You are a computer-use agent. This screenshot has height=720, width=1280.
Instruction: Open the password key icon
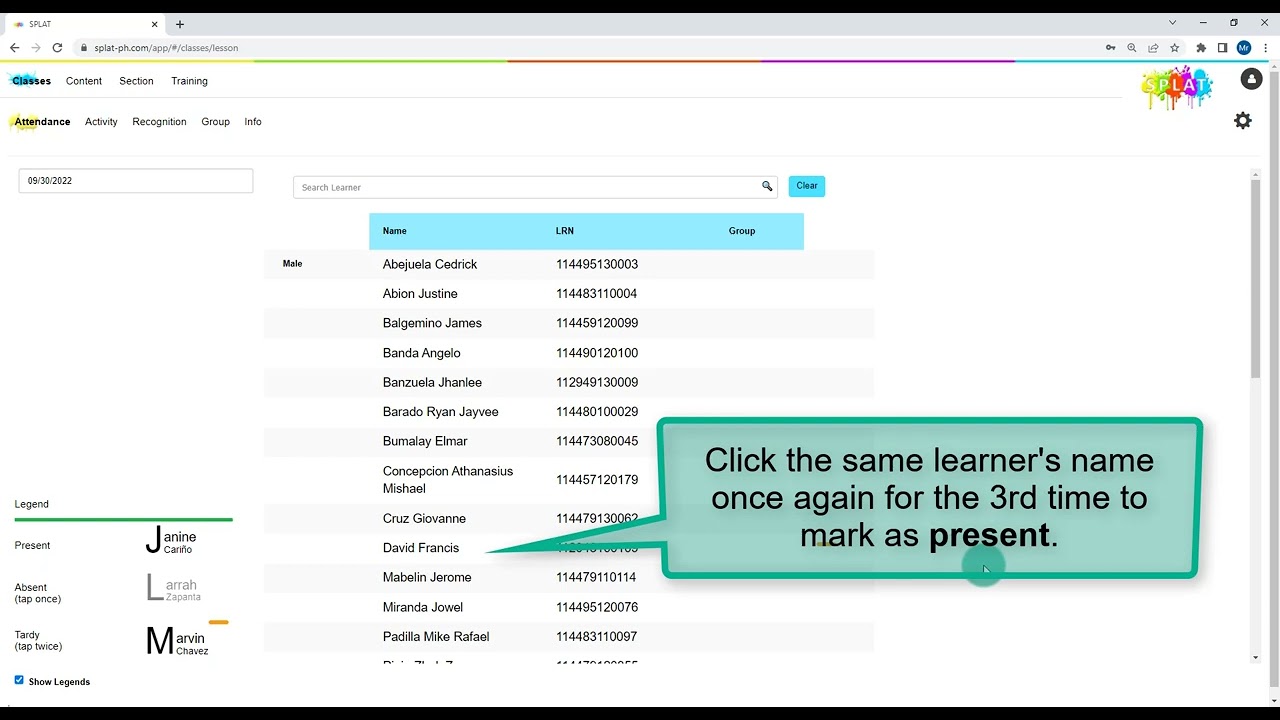[x=1110, y=48]
